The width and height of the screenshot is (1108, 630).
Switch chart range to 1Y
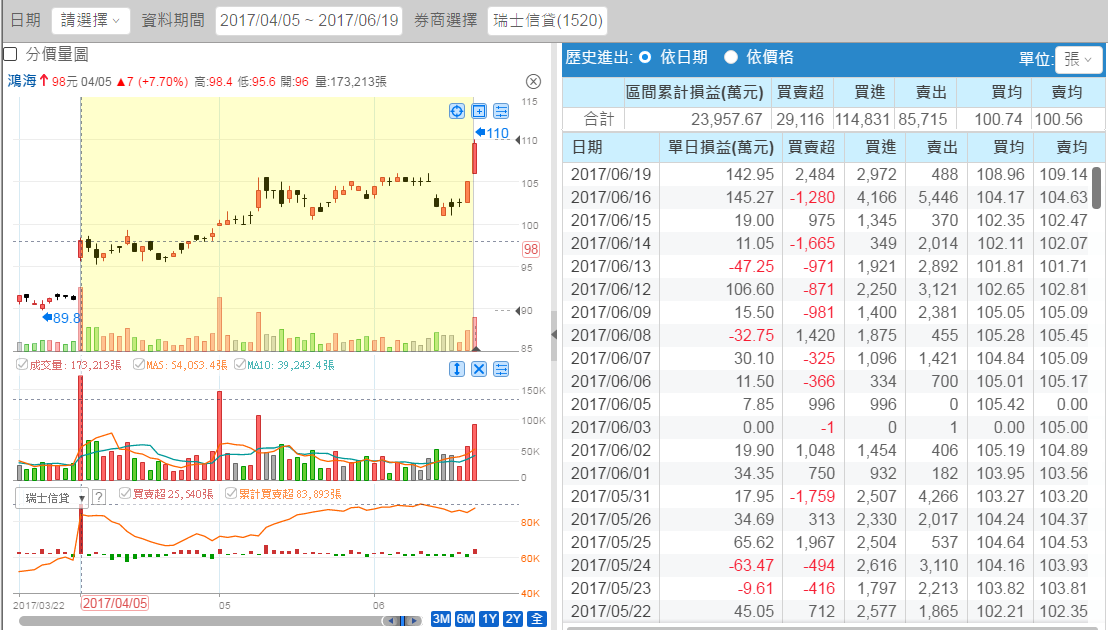489,619
